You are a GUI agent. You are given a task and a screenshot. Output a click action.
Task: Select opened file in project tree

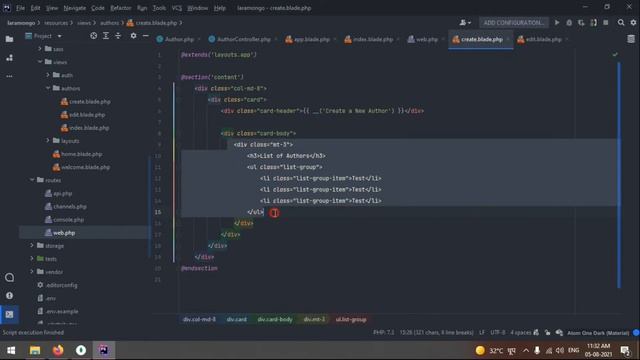click(x=93, y=36)
